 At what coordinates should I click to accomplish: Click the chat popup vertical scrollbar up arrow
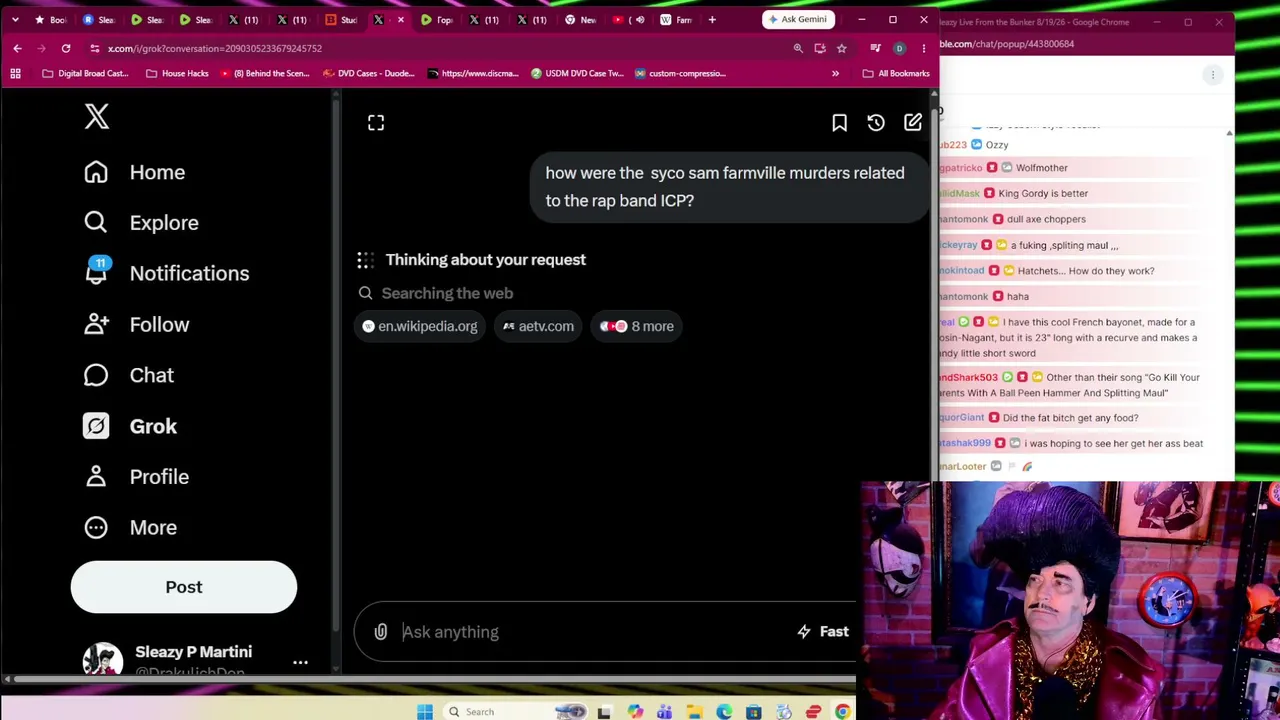[x=1229, y=133]
